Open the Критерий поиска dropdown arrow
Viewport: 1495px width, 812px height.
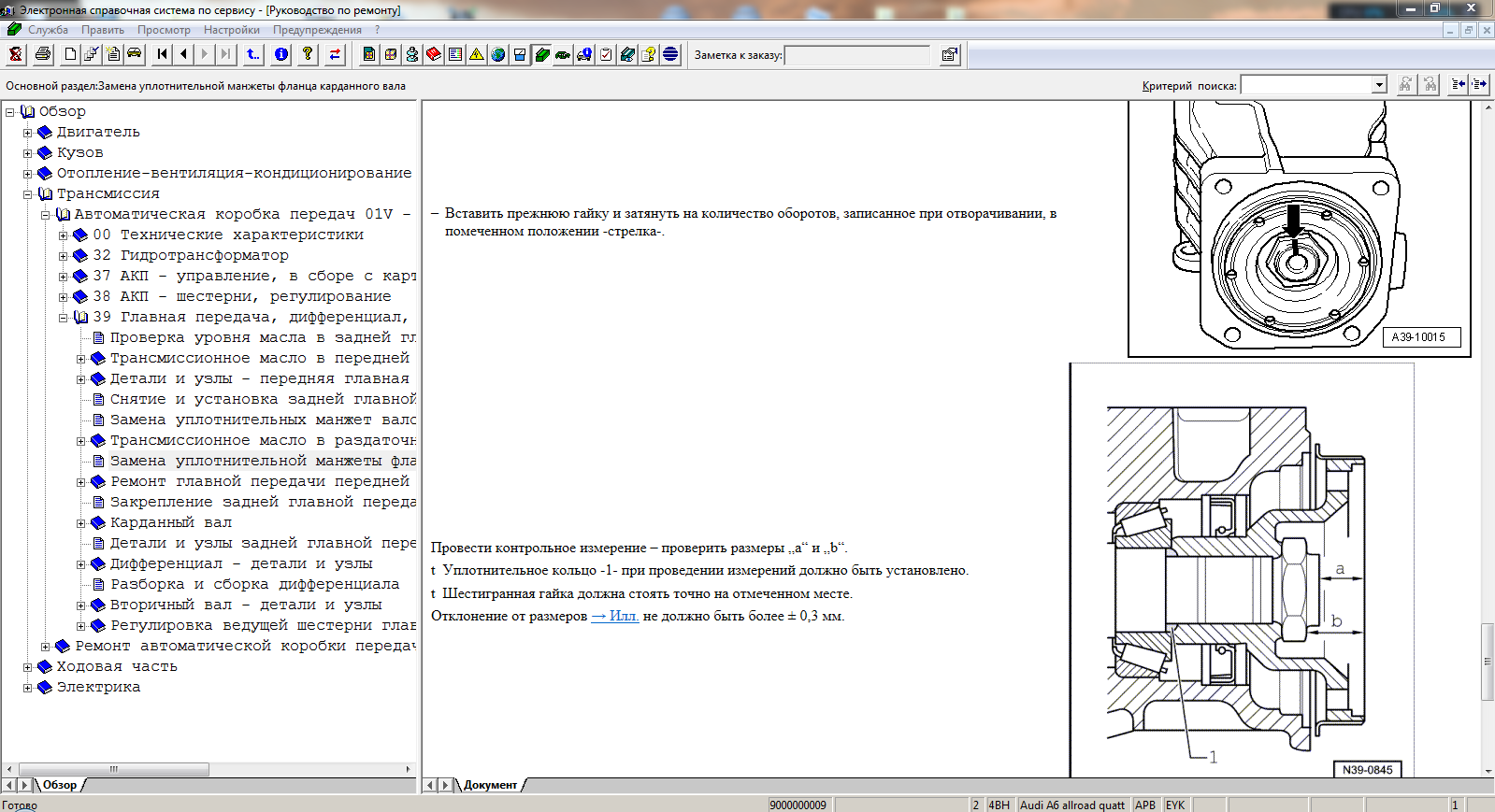tap(1379, 85)
